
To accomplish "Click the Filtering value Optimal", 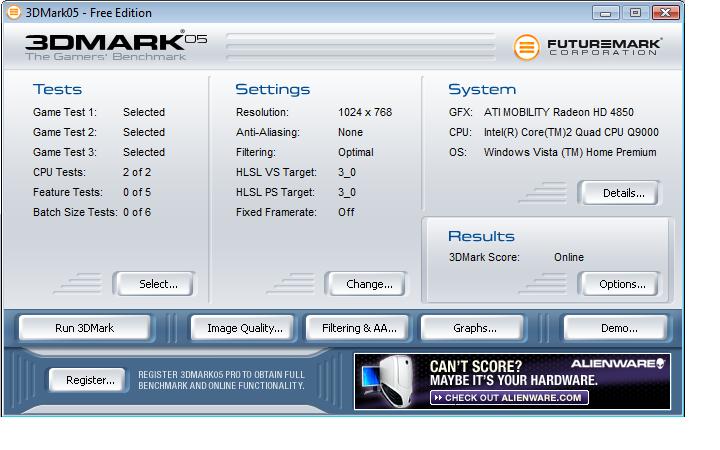I will pyautogui.click(x=356, y=152).
